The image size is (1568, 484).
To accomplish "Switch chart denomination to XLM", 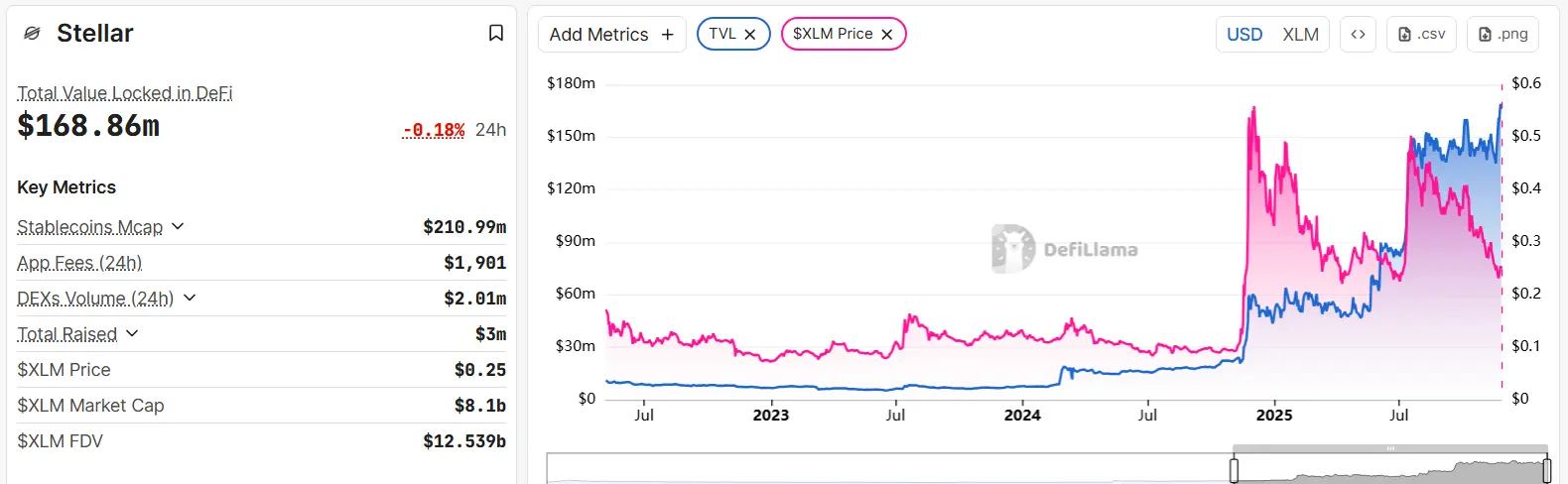I will pyautogui.click(x=1300, y=35).
